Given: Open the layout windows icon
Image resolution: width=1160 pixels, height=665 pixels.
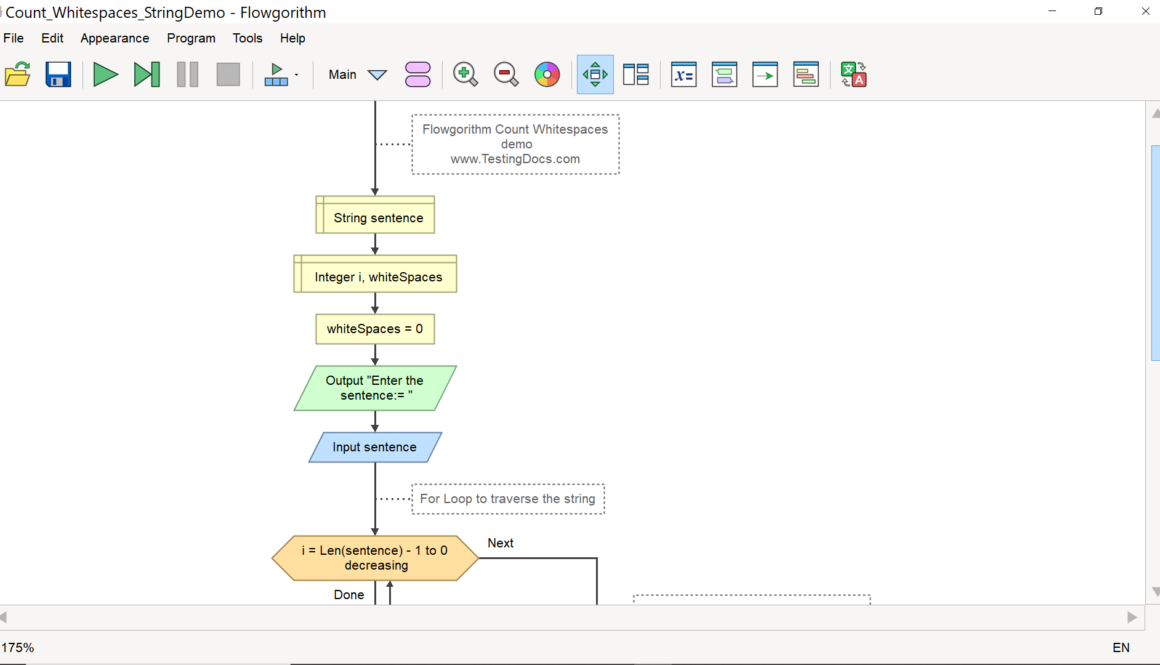Looking at the screenshot, I should click(x=635, y=75).
